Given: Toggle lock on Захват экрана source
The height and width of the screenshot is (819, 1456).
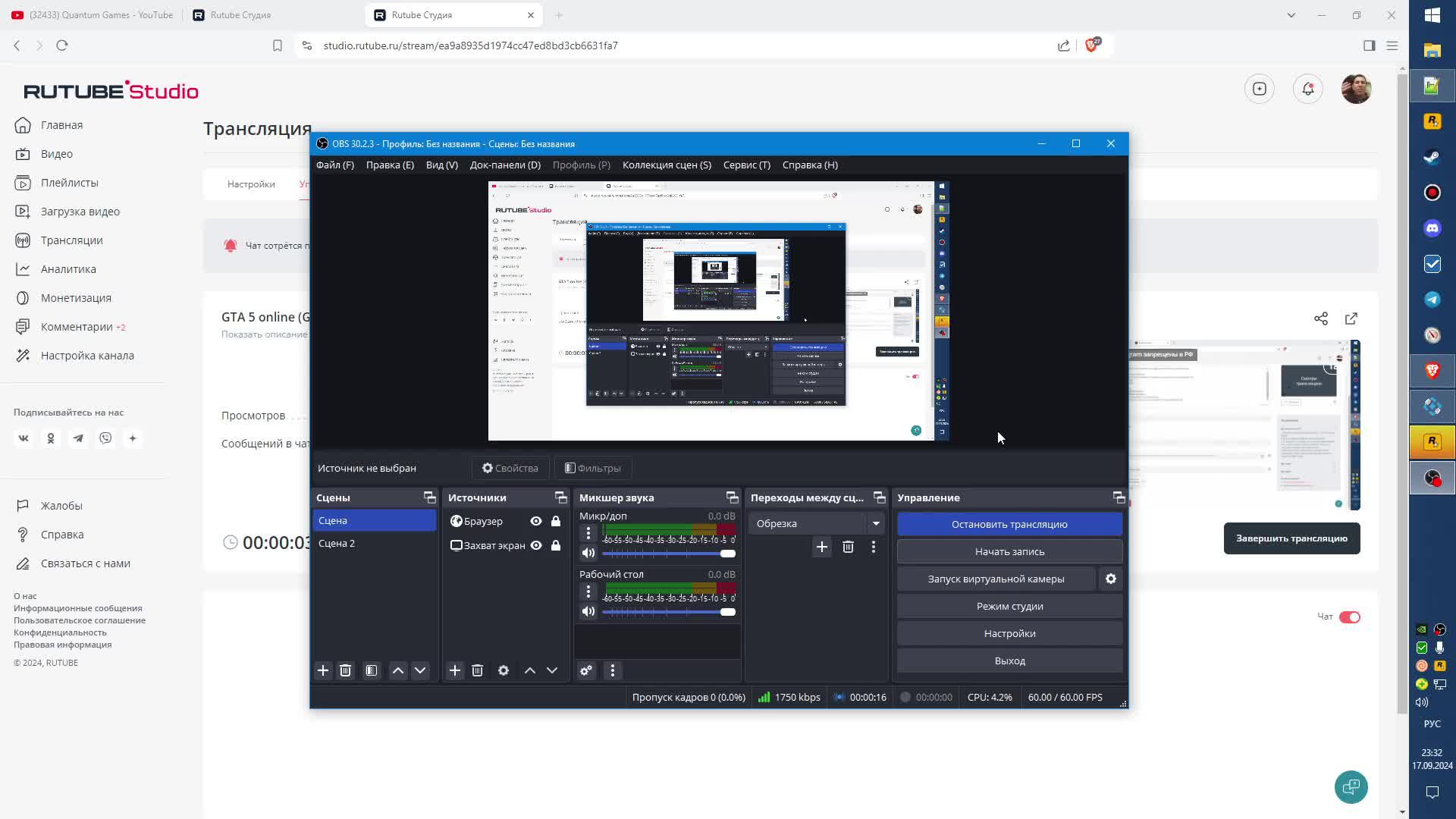Looking at the screenshot, I should coord(555,545).
